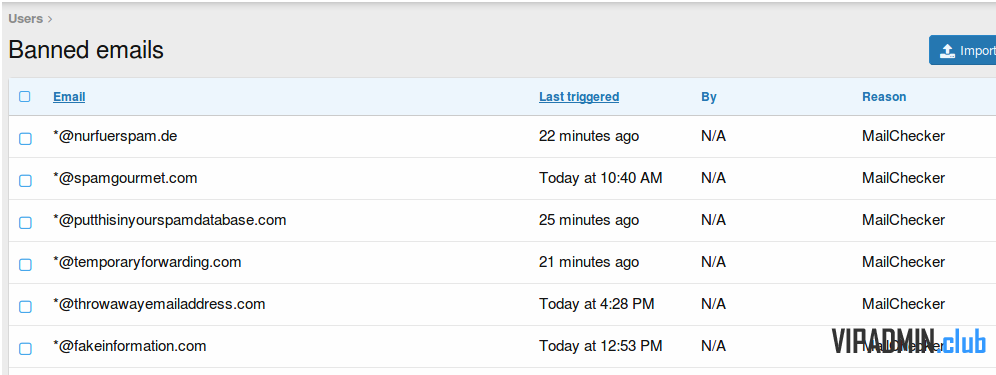Sort by Last triggered column
Image resolution: width=996 pixels, height=375 pixels.
579,97
